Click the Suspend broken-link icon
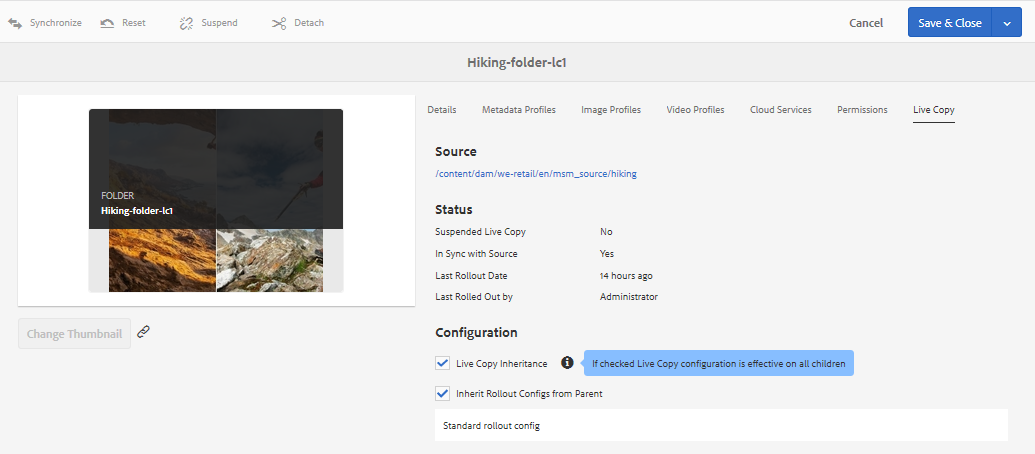This screenshot has height=454, width=1035. click(x=186, y=23)
